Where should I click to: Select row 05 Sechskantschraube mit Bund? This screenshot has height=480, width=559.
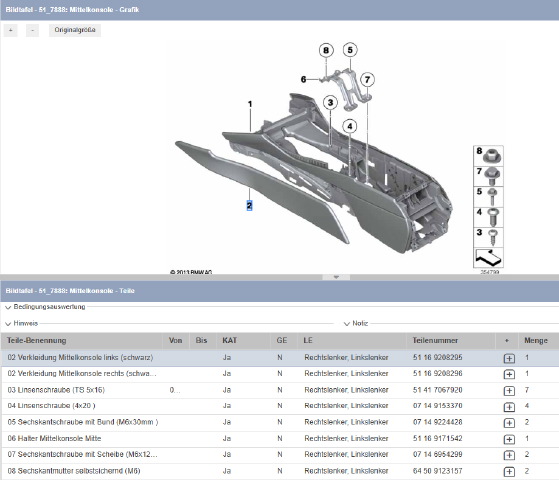click(x=280, y=423)
